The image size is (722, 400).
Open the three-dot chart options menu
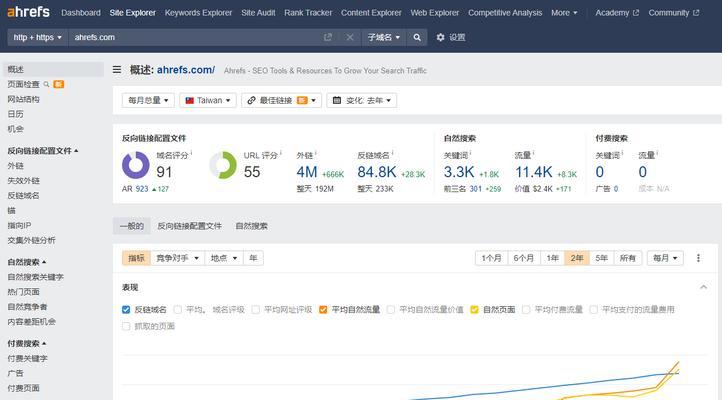point(698,258)
